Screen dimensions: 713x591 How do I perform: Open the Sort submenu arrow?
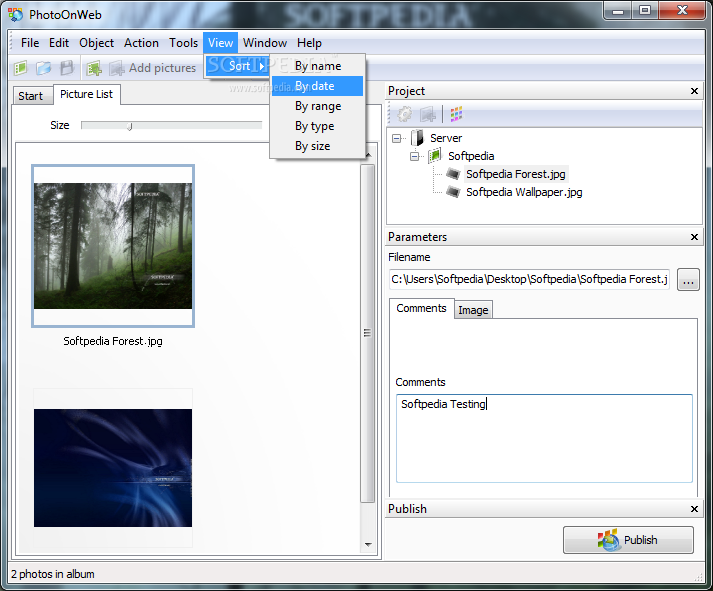coord(261,66)
